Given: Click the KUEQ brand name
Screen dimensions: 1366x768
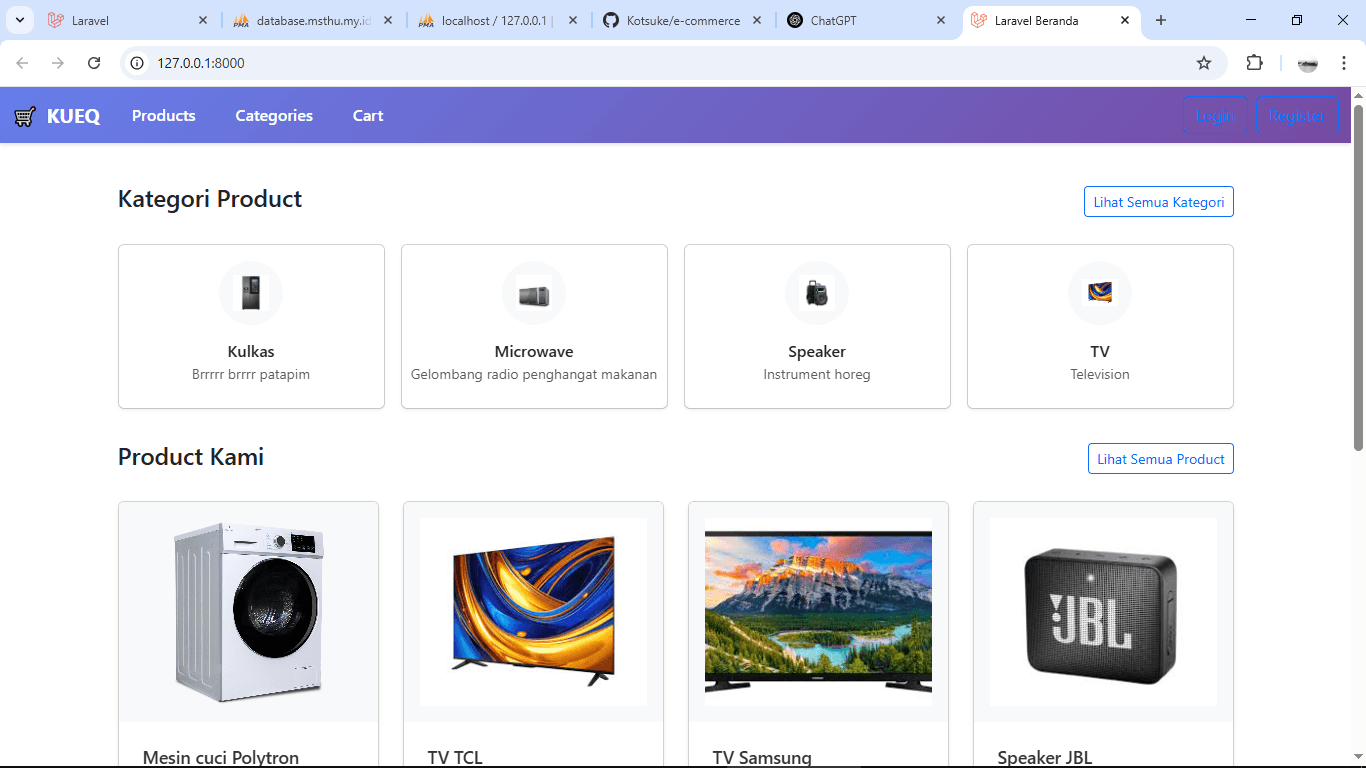Looking at the screenshot, I should 73,116.
